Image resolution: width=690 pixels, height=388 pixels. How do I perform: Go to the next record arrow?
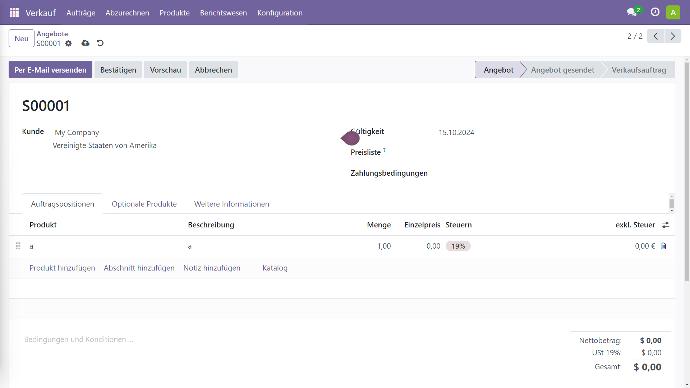672,36
